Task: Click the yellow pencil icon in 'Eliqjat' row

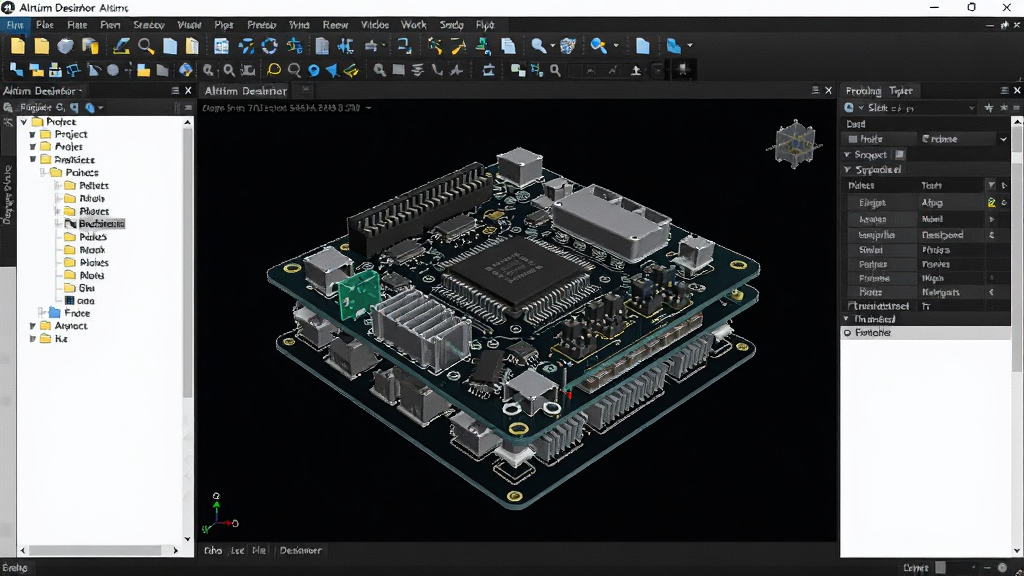Action: click(x=991, y=202)
